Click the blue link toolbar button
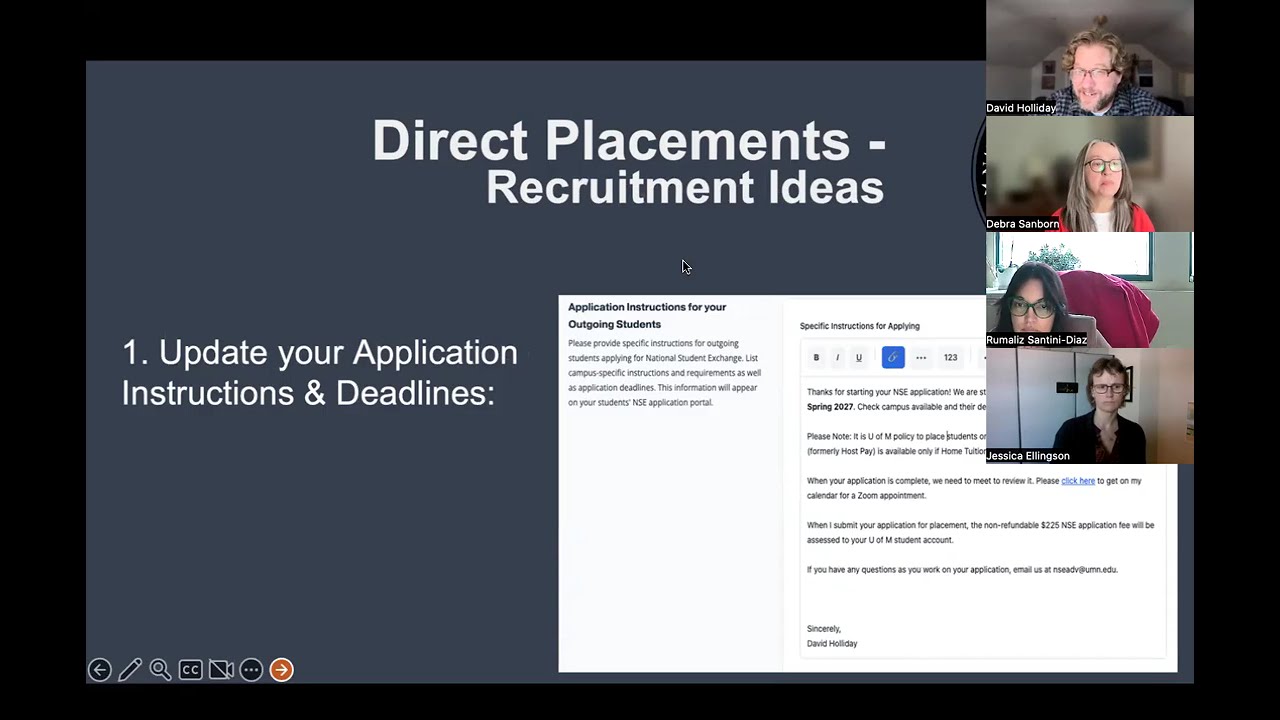Image resolution: width=1280 pixels, height=720 pixels. tap(893, 357)
